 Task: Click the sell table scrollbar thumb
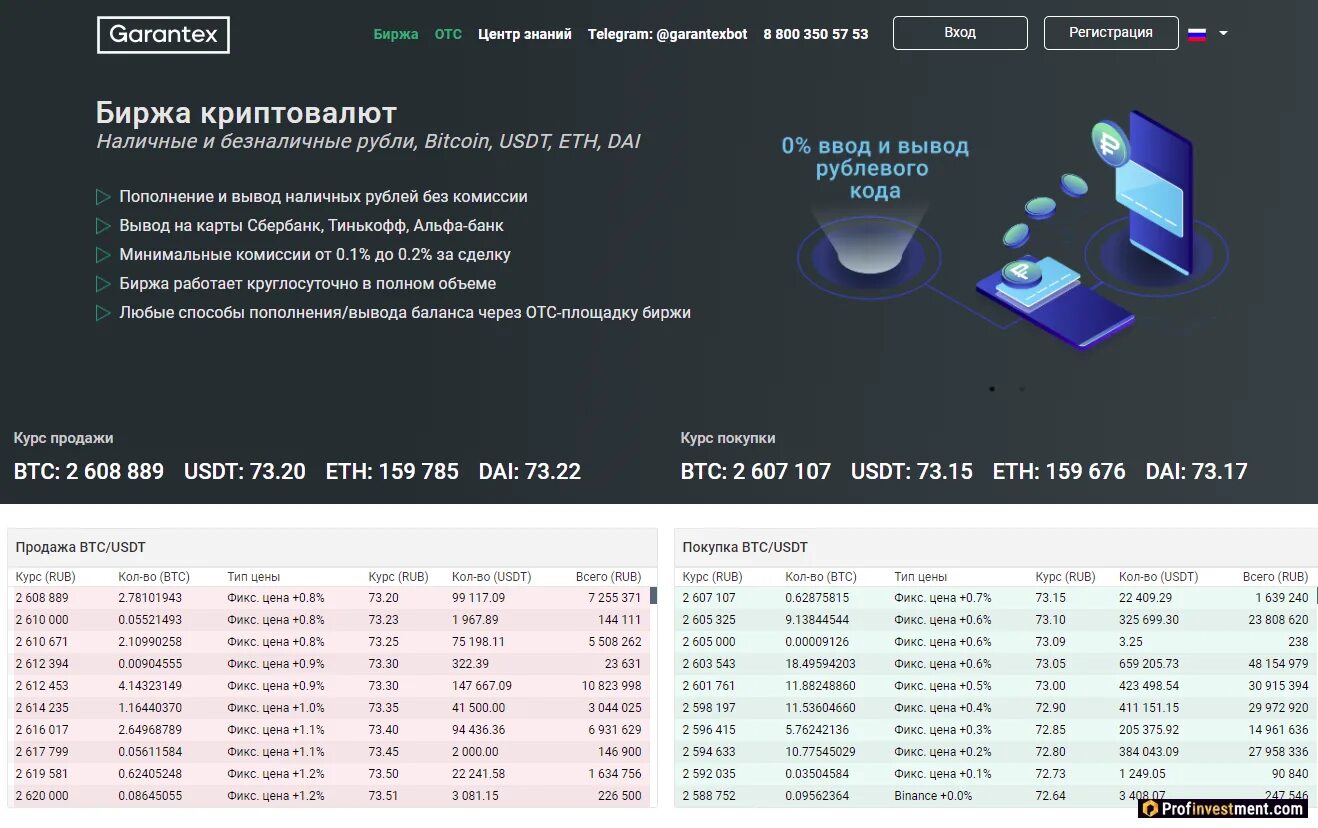coord(654,596)
